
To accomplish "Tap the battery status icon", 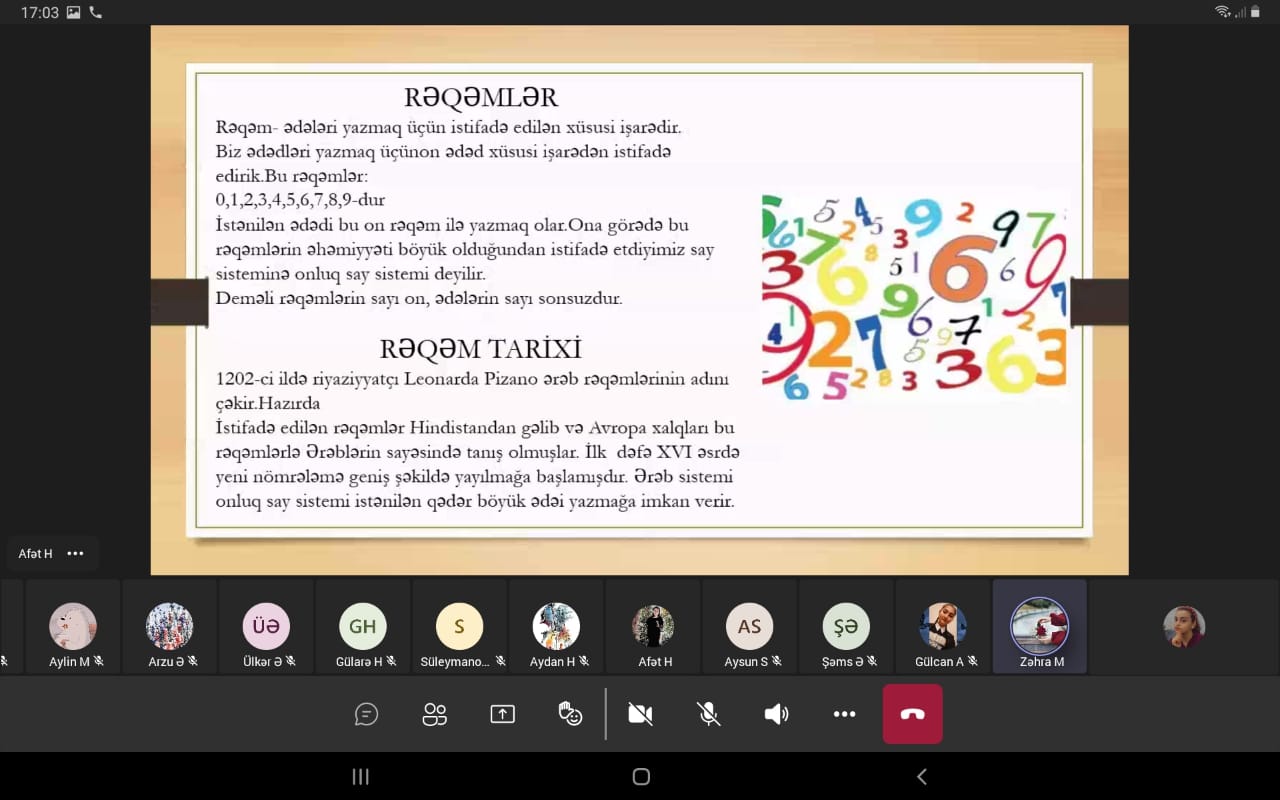I will point(1255,12).
